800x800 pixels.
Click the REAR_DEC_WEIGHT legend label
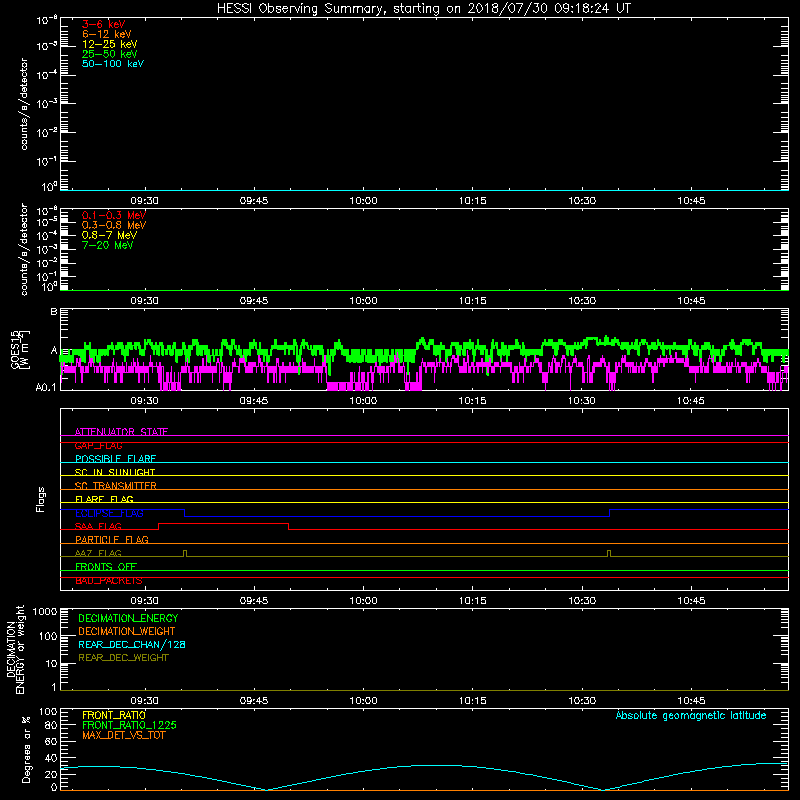[x=123, y=658]
